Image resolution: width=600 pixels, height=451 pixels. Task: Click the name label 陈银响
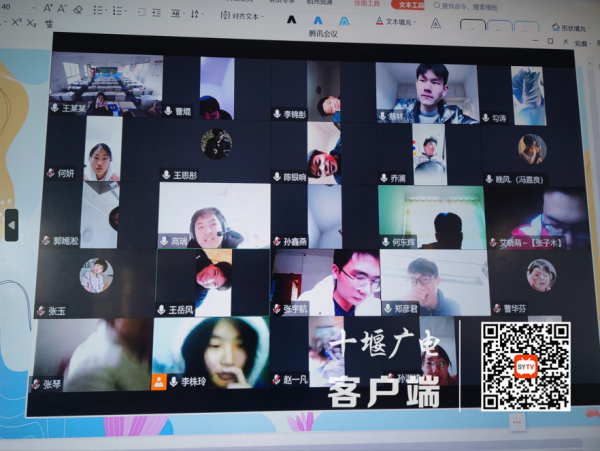point(295,177)
